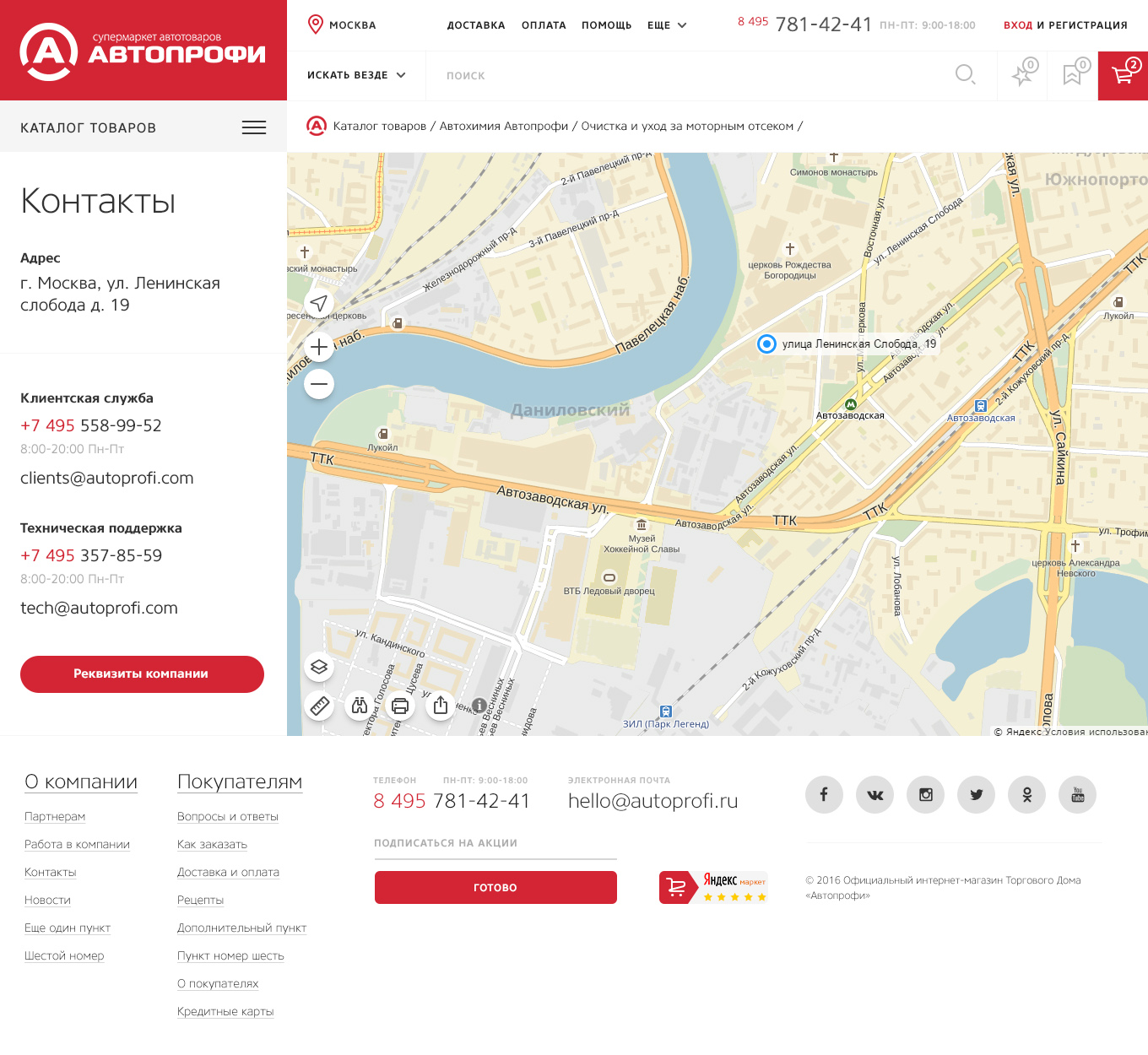The height and width of the screenshot is (1055, 1148).
Task: Click client service phone +7 495 558-99-52
Action: 91,425
